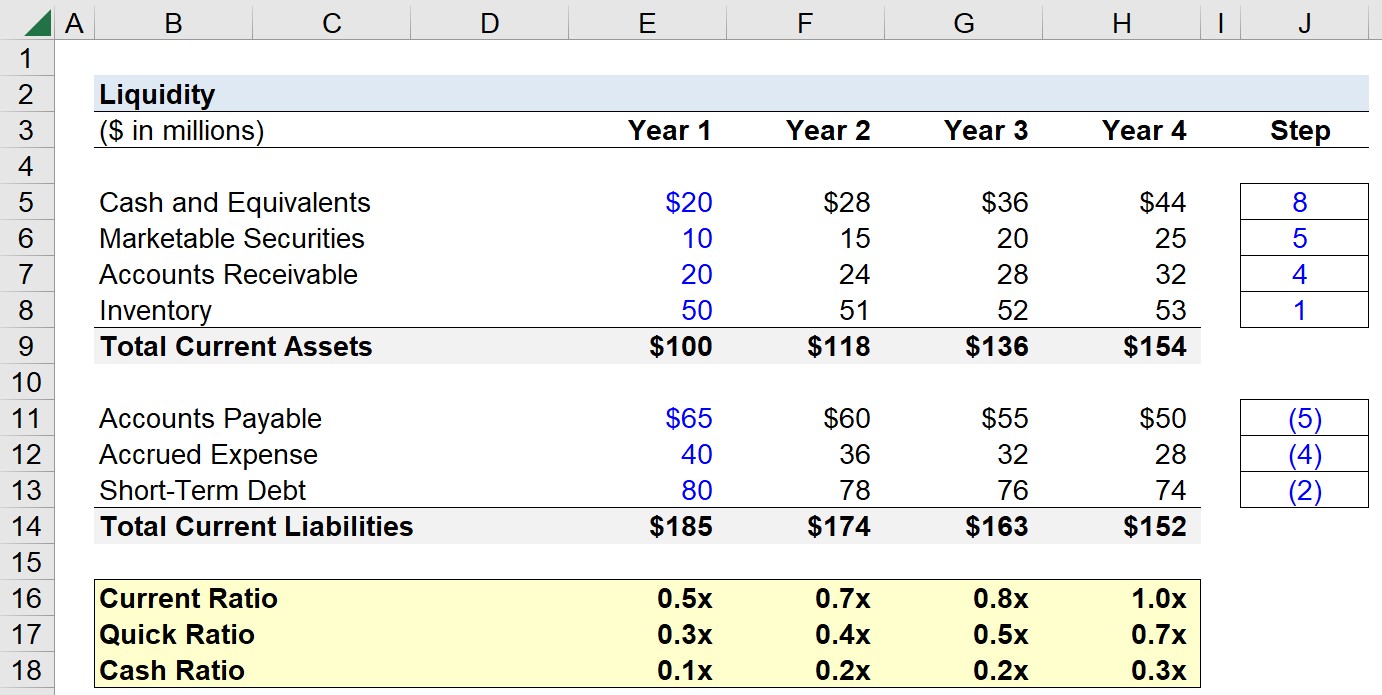Click the Cash and Equivalents label
The width and height of the screenshot is (1382, 695).
[234, 203]
